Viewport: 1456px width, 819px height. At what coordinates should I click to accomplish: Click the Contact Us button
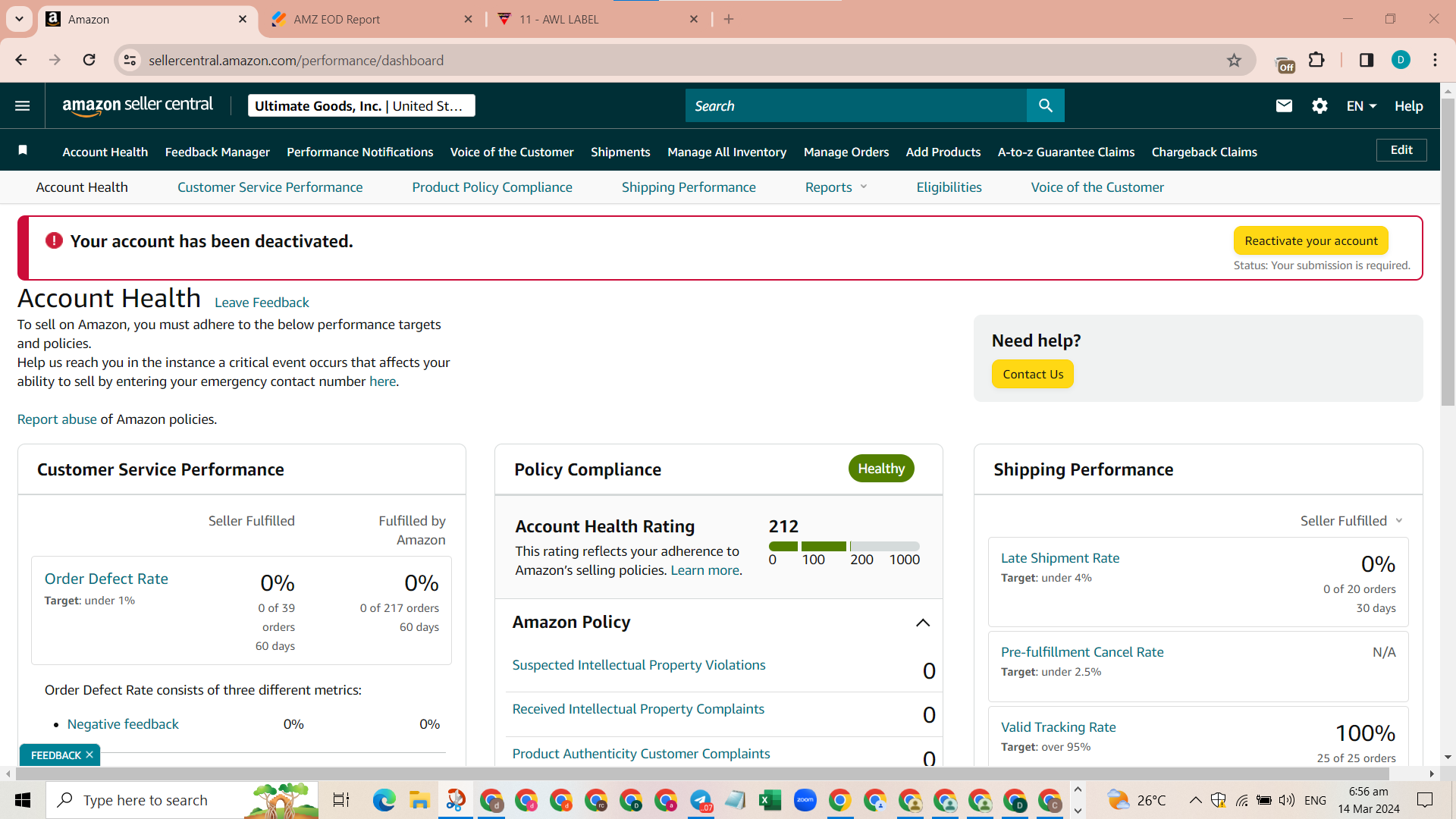coord(1033,374)
